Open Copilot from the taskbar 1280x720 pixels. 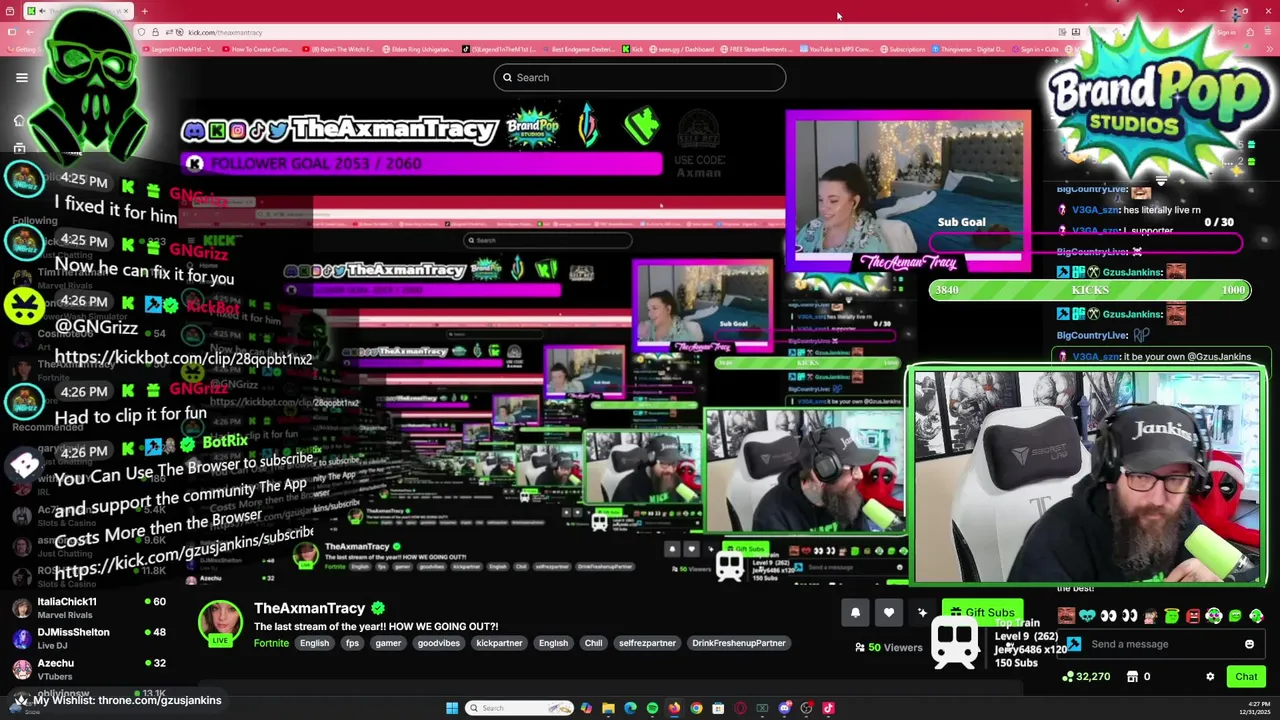tap(586, 708)
